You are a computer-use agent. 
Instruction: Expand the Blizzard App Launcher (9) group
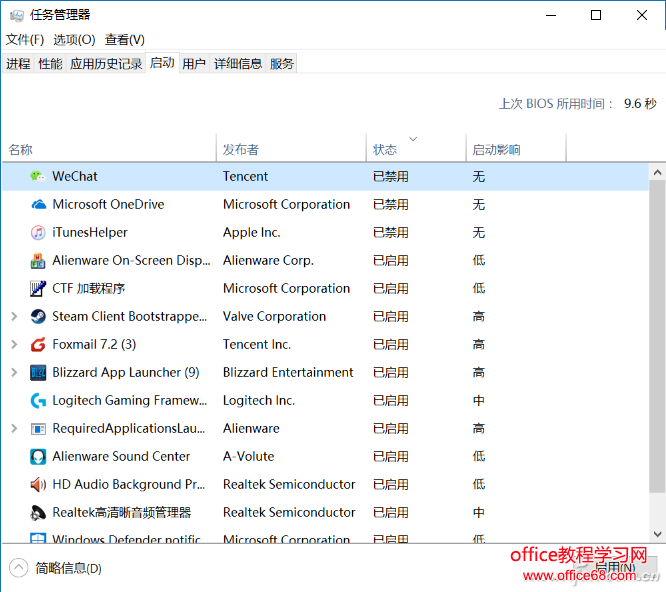(14, 372)
